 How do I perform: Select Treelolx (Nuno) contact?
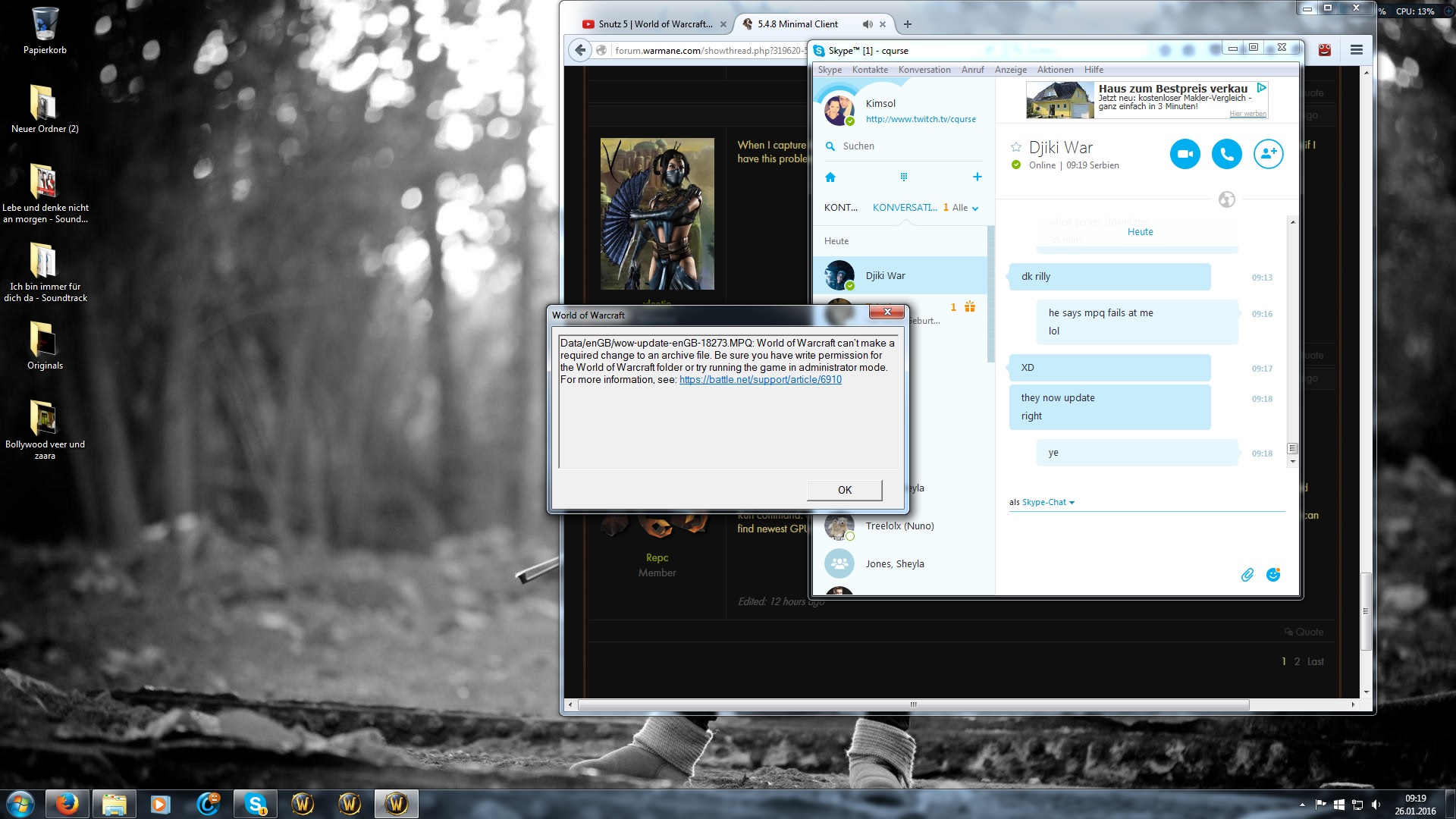(x=899, y=526)
